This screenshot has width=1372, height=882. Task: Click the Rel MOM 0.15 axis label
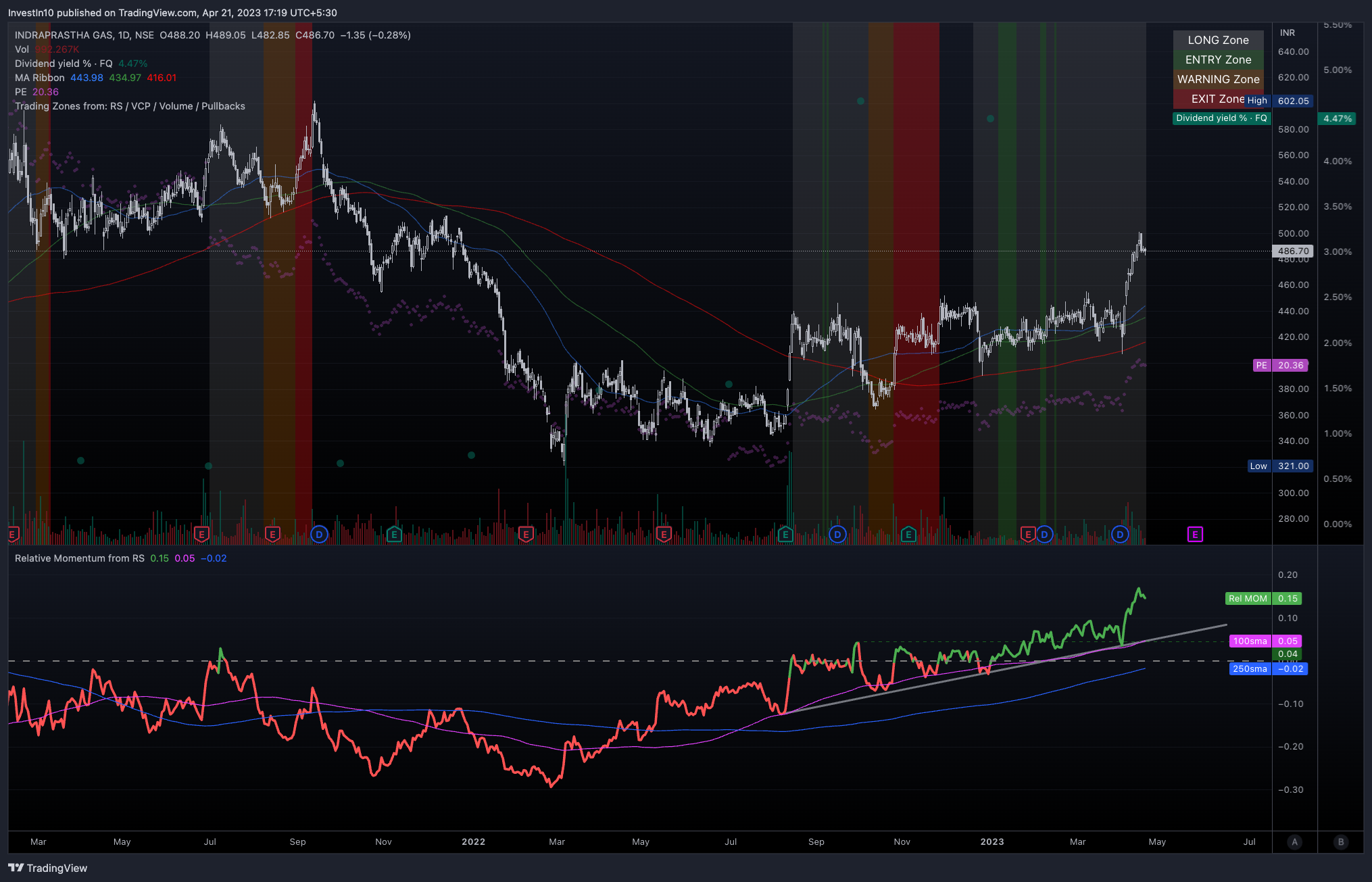point(1263,598)
